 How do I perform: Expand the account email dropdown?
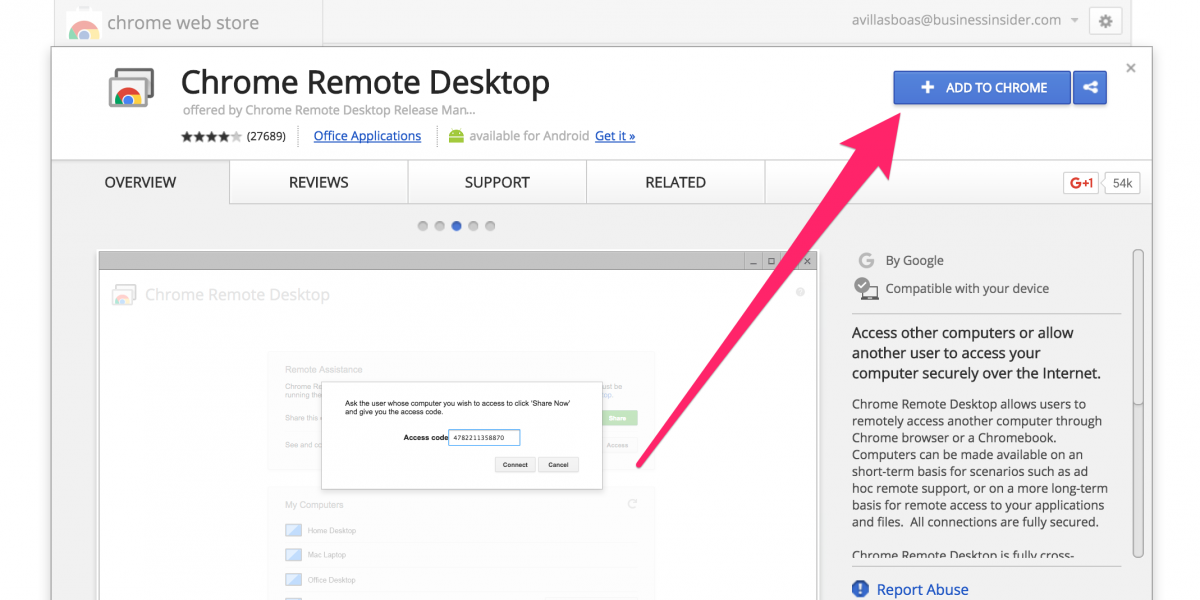coord(1075,20)
